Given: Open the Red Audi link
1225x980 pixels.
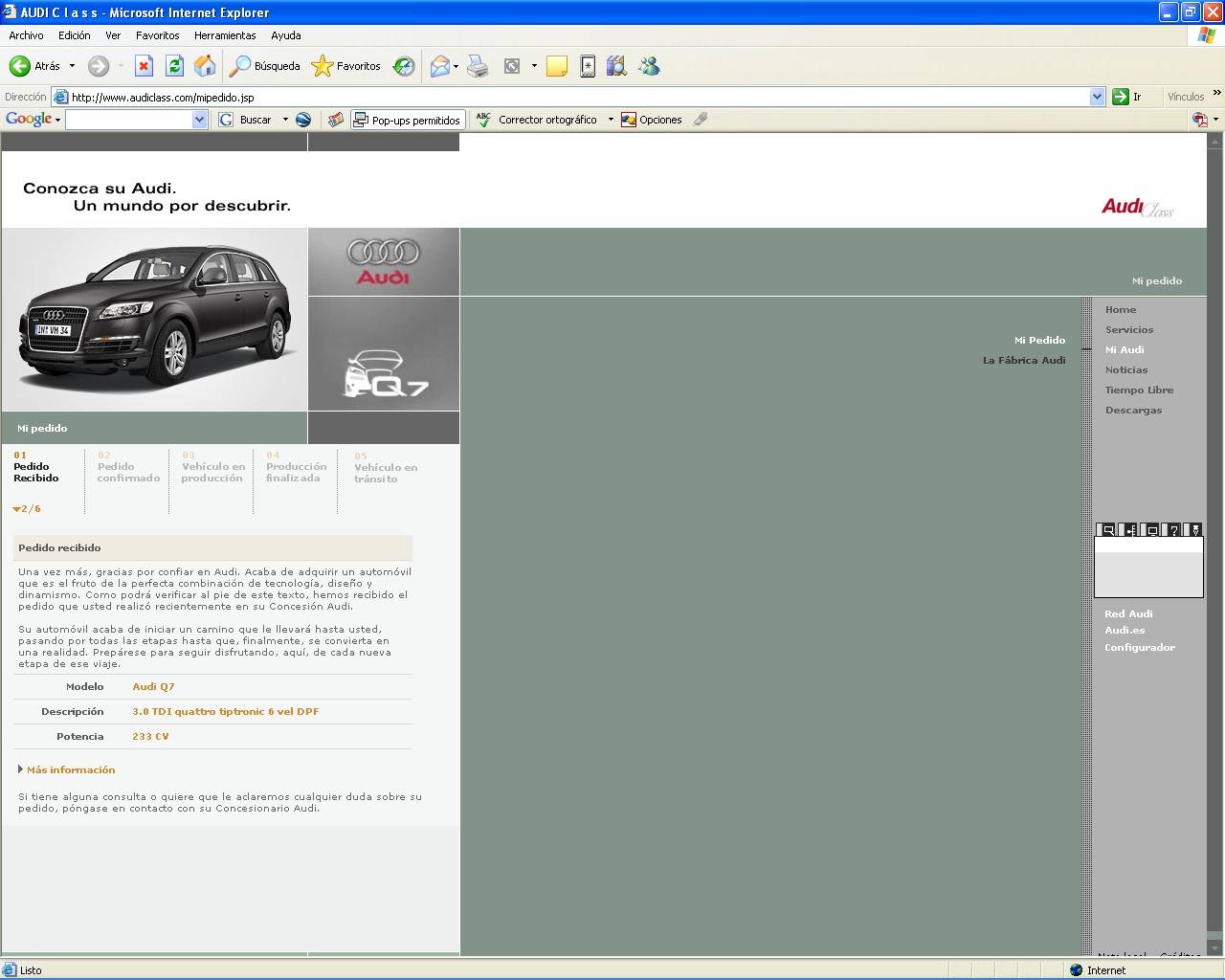Looking at the screenshot, I should [1128, 614].
